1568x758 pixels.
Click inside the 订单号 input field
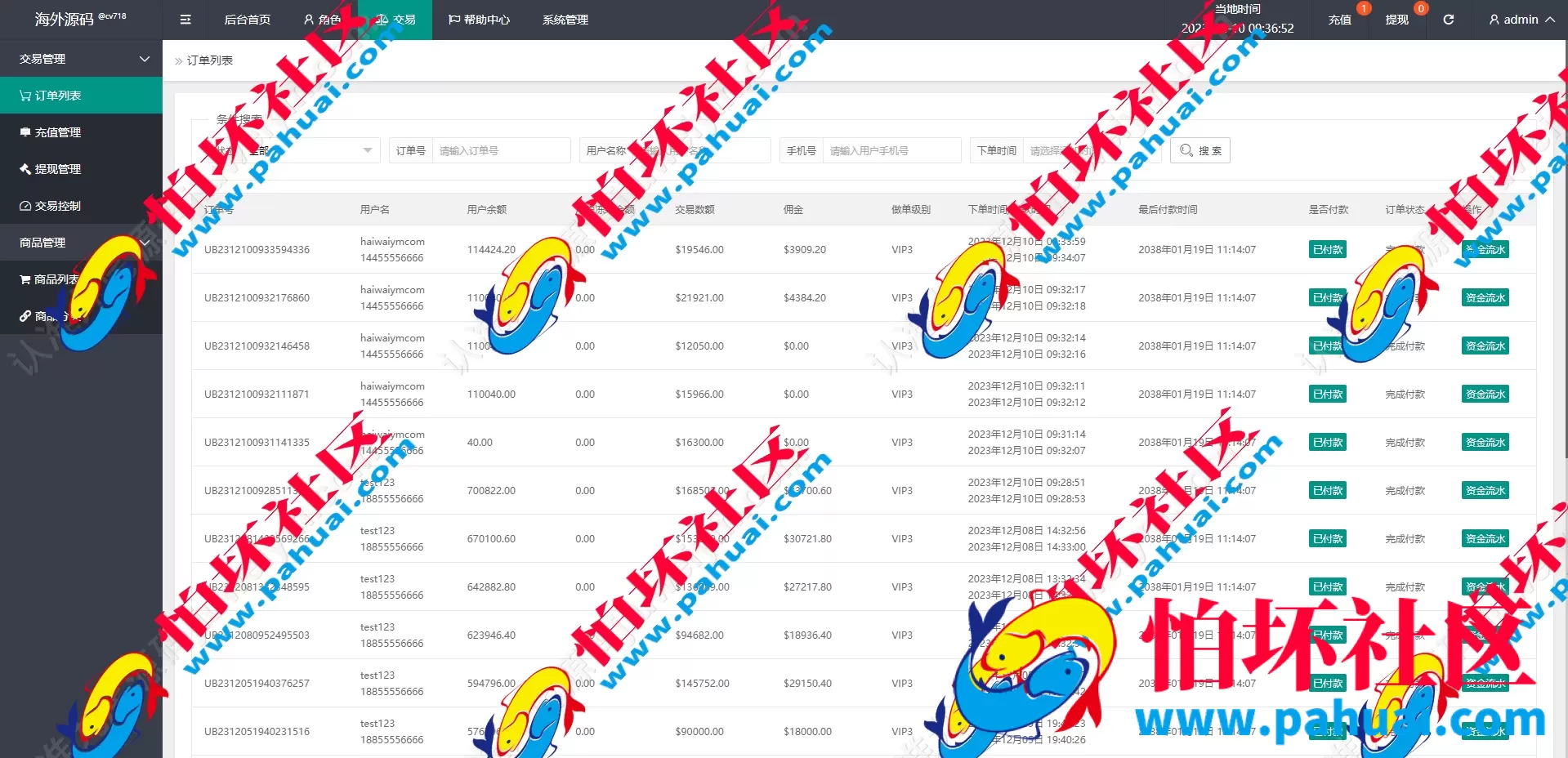pos(500,150)
